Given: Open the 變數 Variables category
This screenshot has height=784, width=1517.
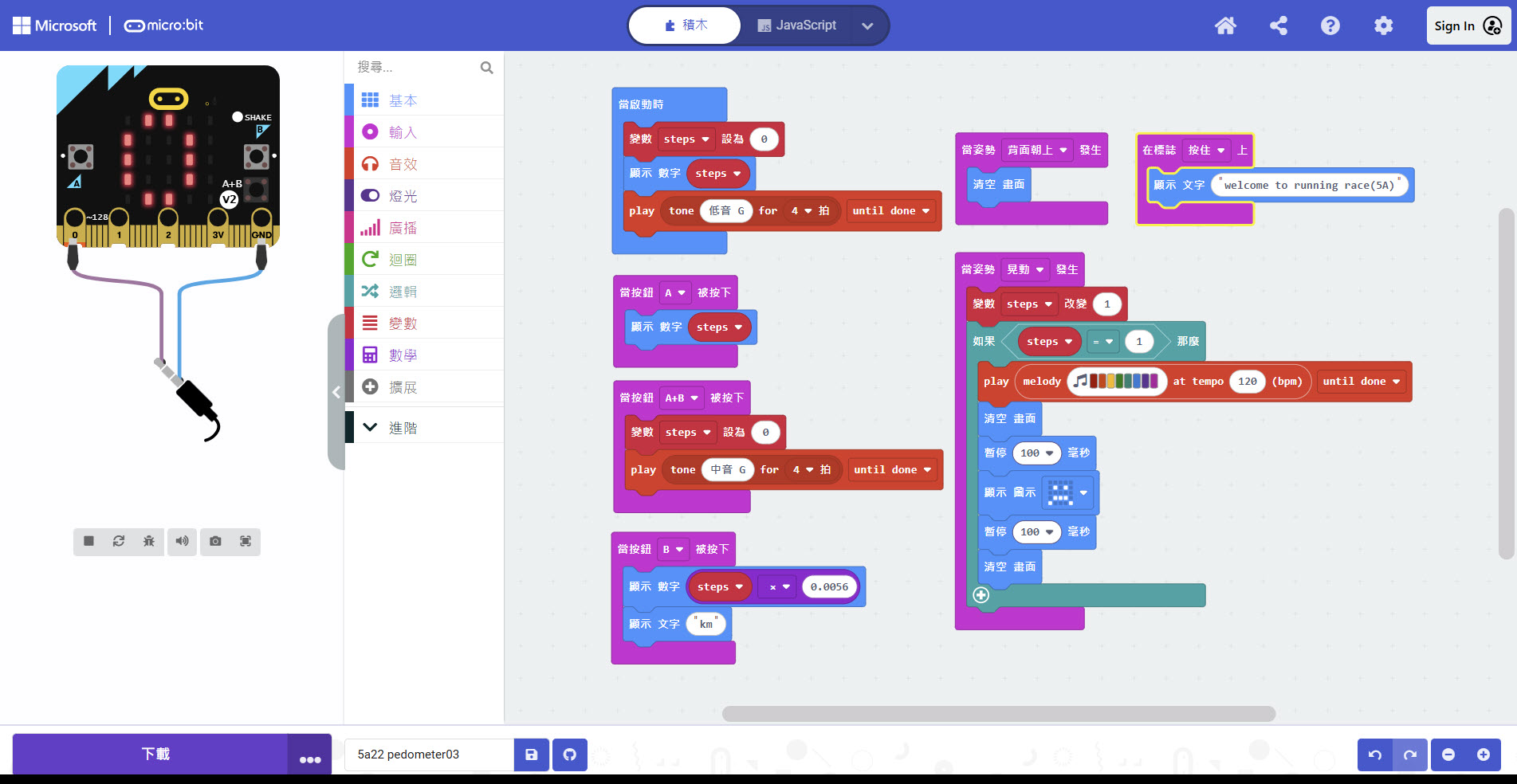Looking at the screenshot, I should click(403, 323).
